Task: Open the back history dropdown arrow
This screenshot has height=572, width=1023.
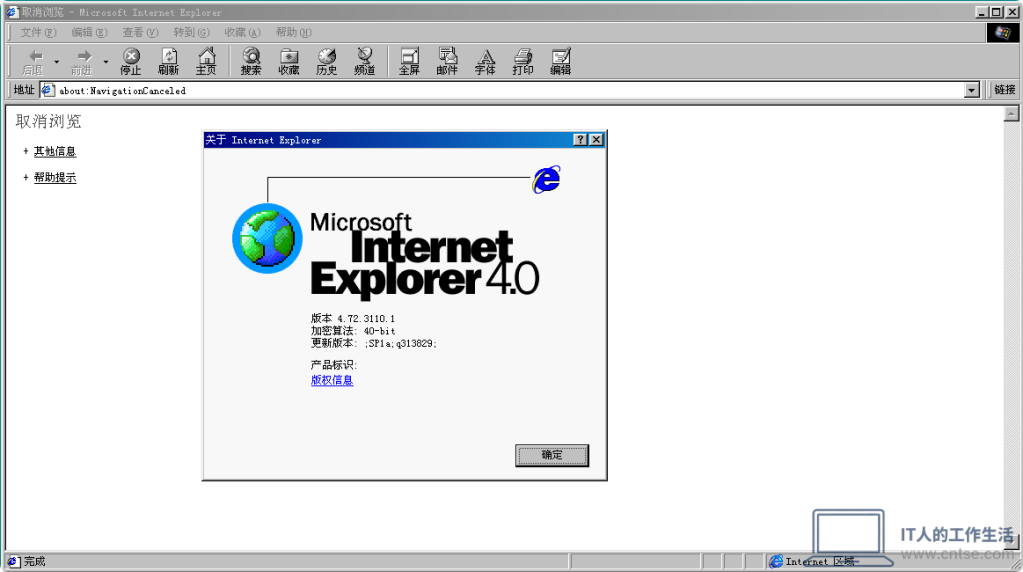Action: coord(57,62)
